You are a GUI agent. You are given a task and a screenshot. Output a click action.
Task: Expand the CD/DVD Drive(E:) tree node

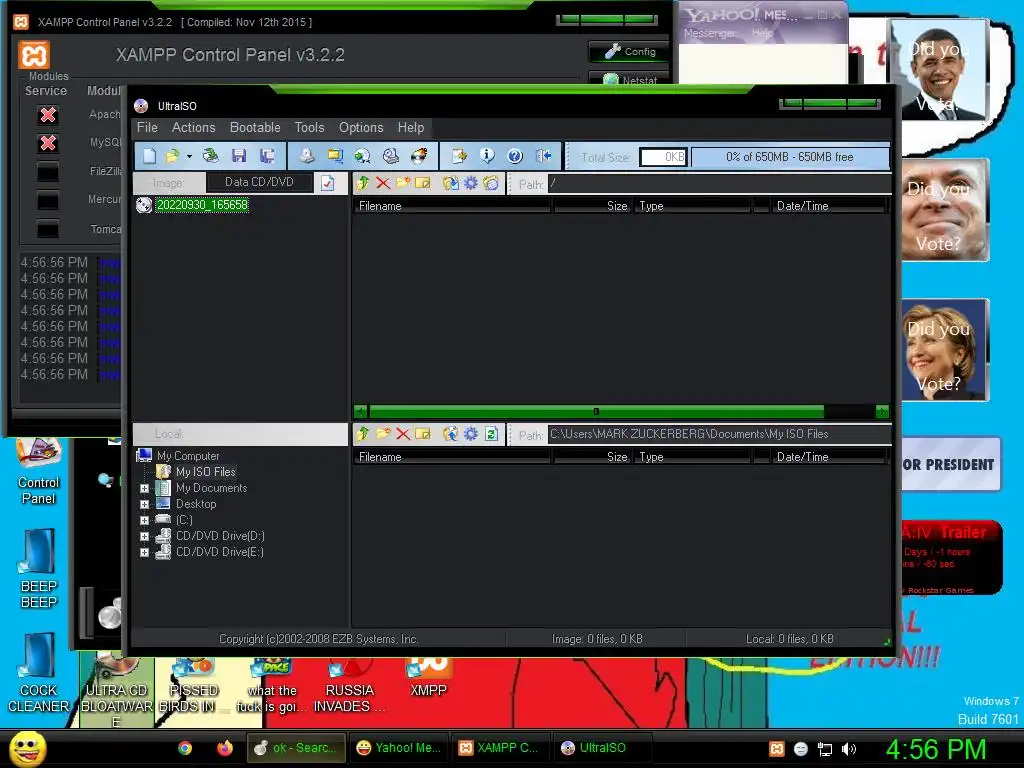144,552
